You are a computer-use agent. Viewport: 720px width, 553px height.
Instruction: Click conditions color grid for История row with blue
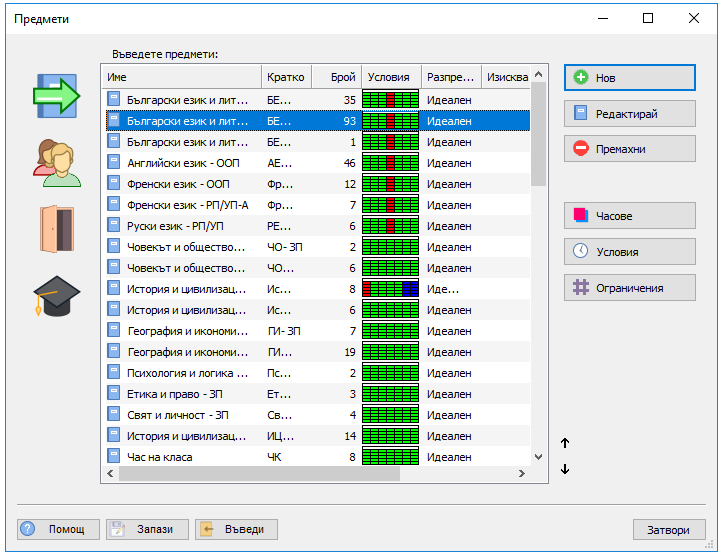(390, 289)
